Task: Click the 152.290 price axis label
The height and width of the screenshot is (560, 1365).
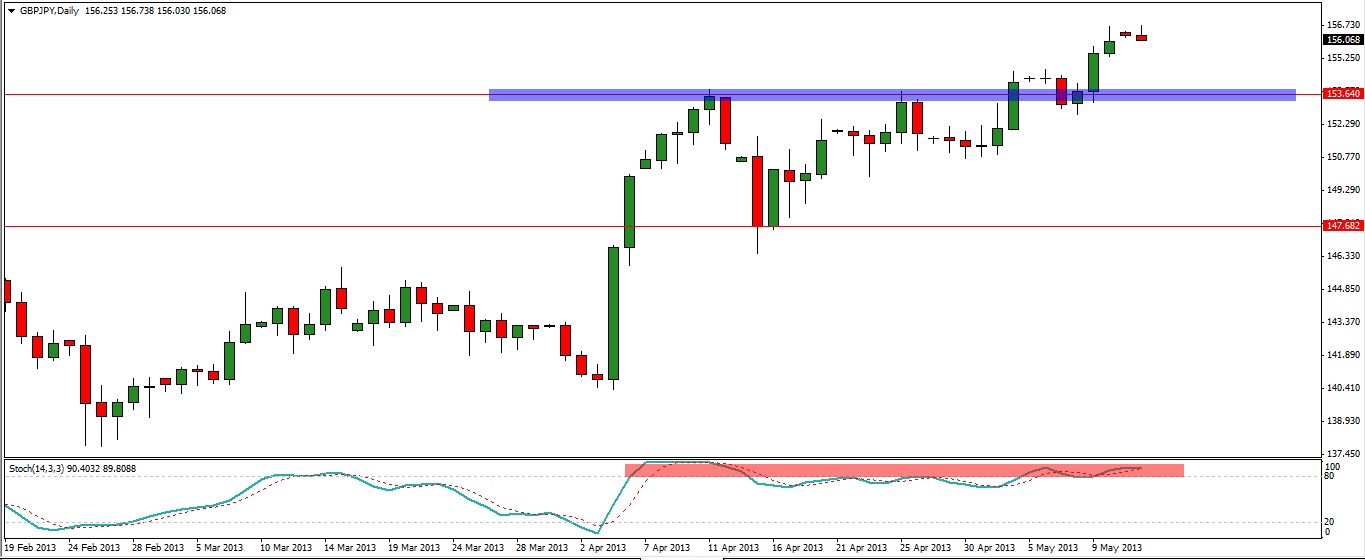Action: pos(1342,124)
